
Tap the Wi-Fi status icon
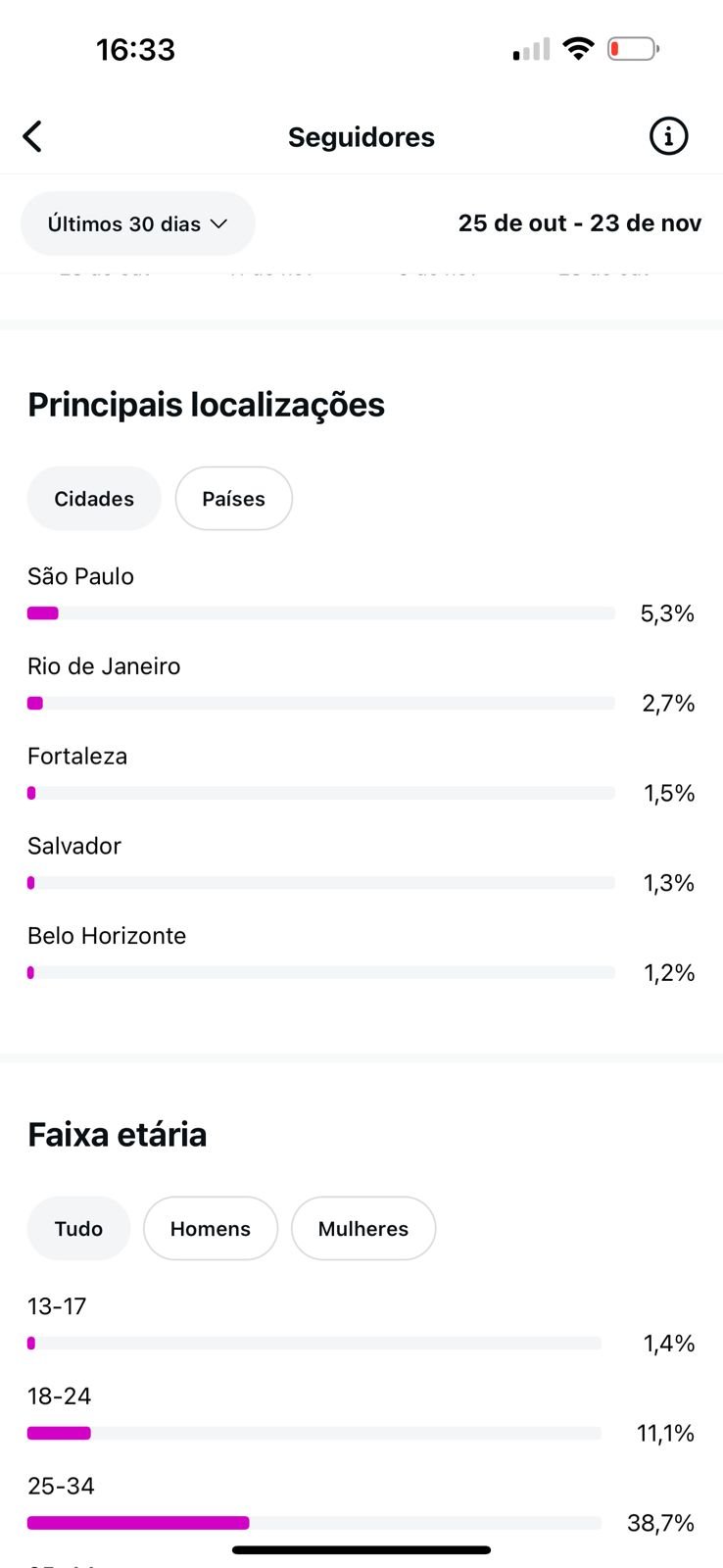click(x=579, y=48)
